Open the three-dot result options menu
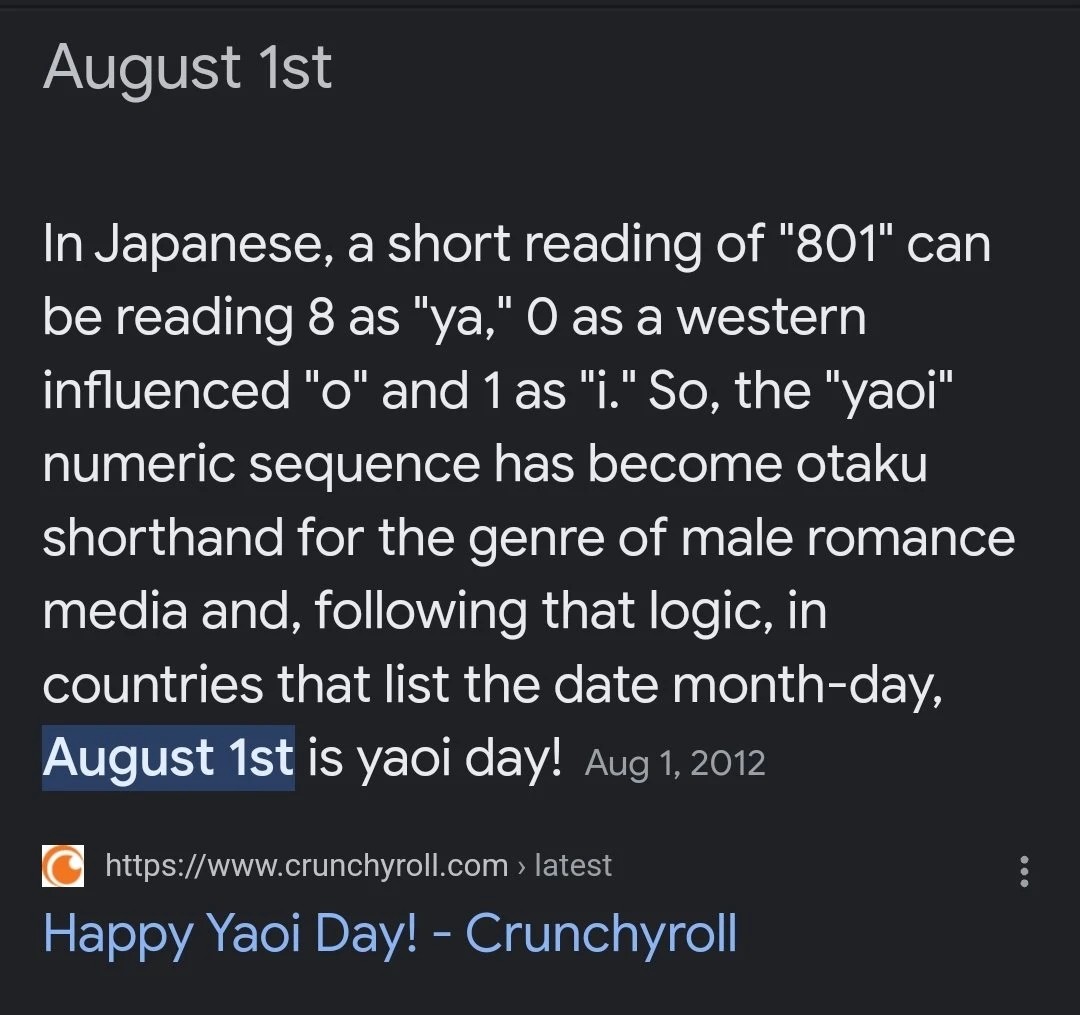The width and height of the screenshot is (1080, 1015). [x=1023, y=871]
